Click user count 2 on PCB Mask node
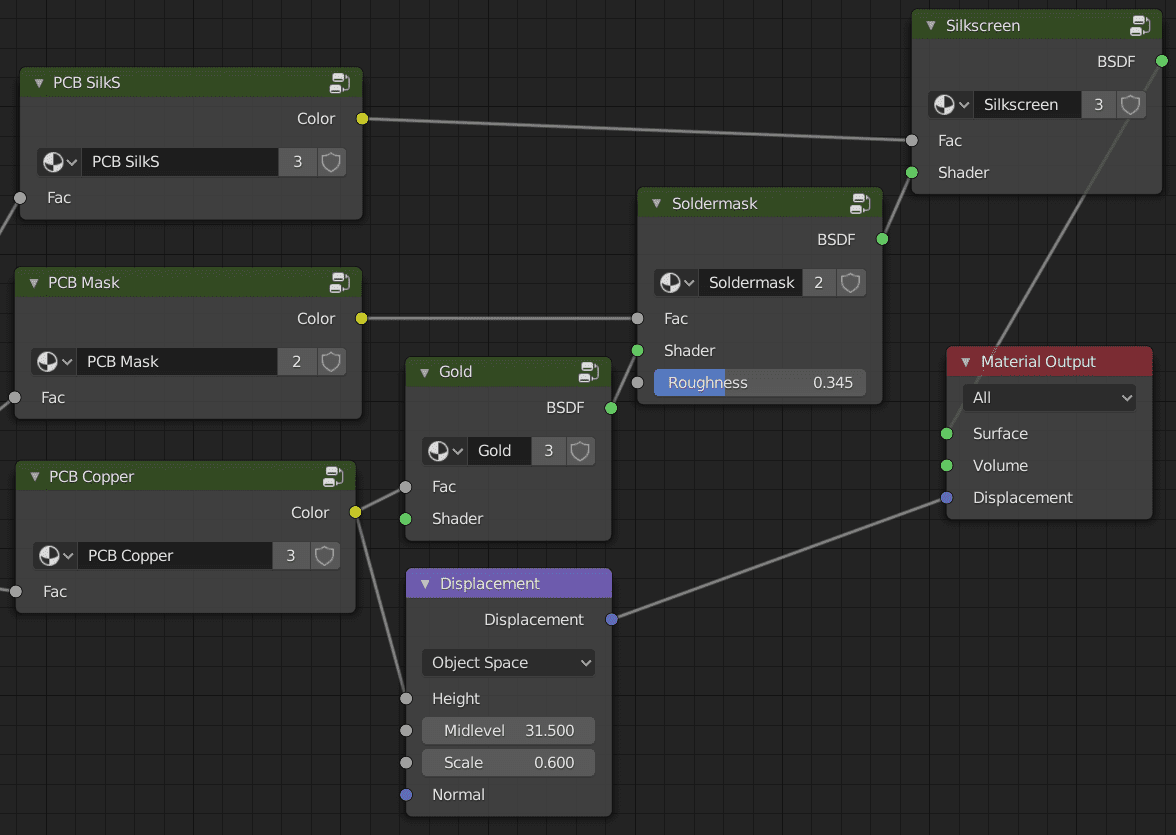This screenshot has height=835, width=1176. coord(297,362)
